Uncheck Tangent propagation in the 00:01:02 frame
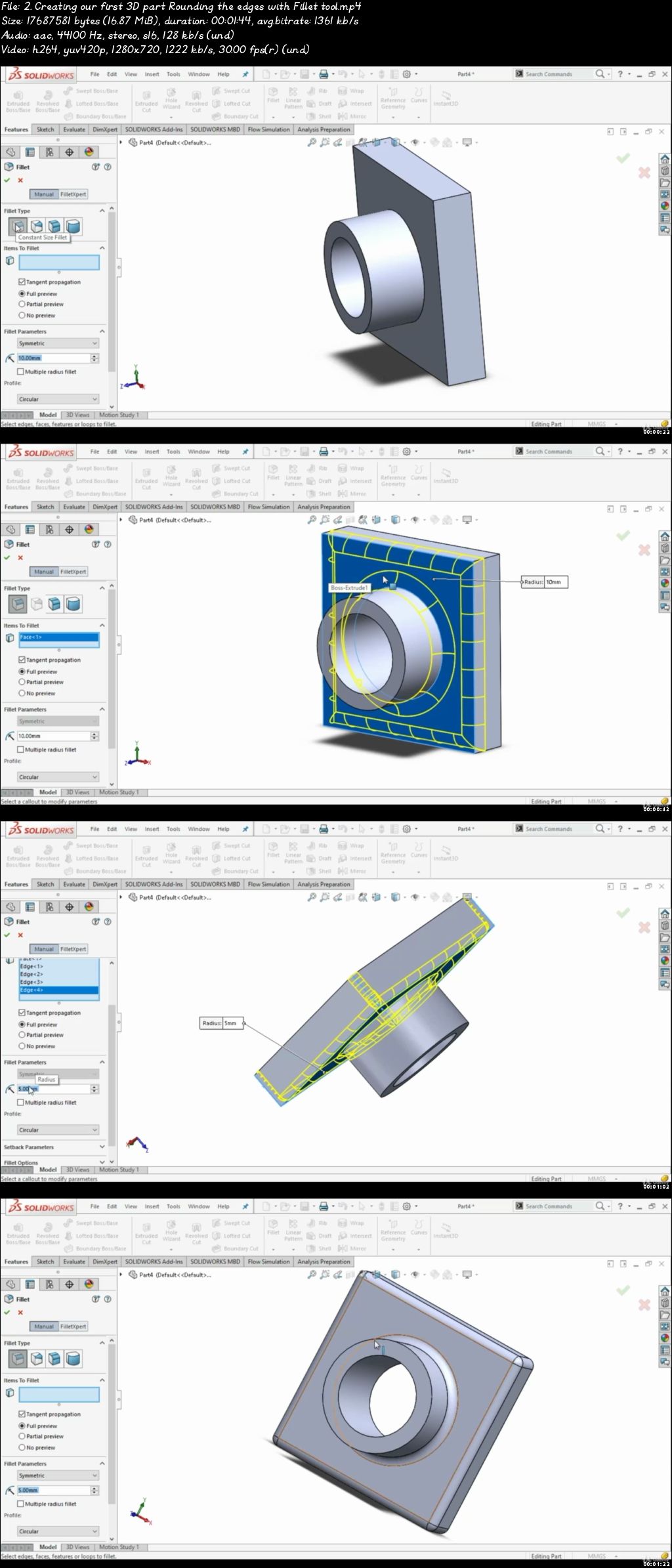 pos(22,1013)
